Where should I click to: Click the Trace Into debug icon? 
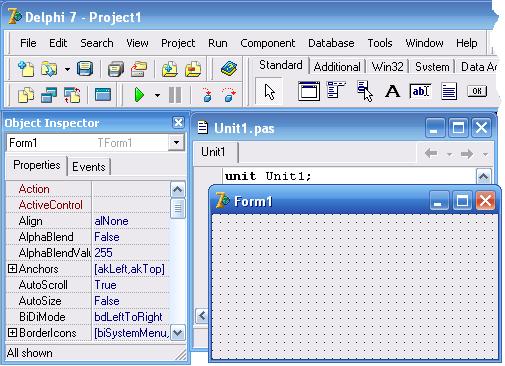(207, 95)
